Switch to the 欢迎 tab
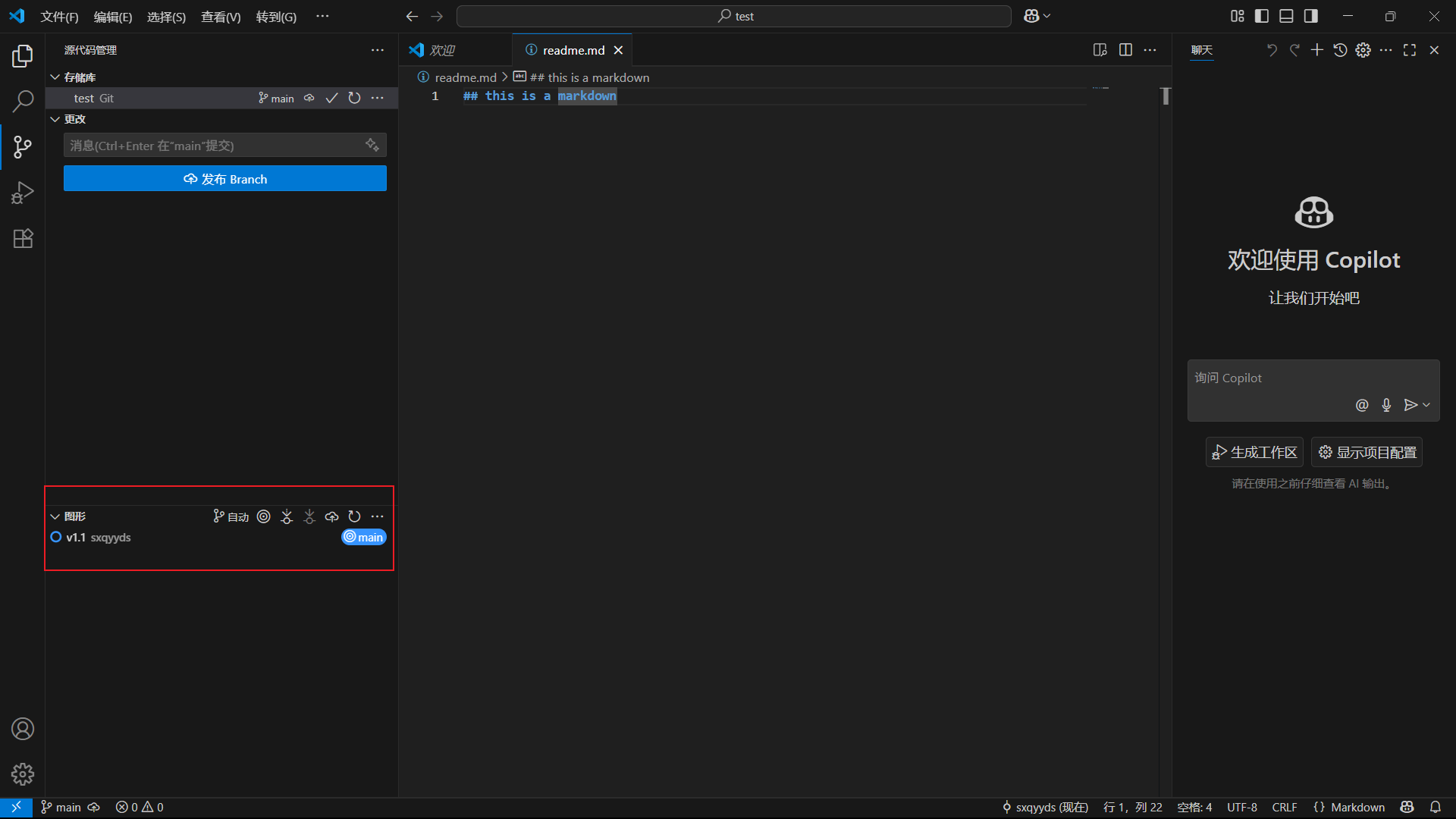1456x819 pixels. pyautogui.click(x=441, y=50)
